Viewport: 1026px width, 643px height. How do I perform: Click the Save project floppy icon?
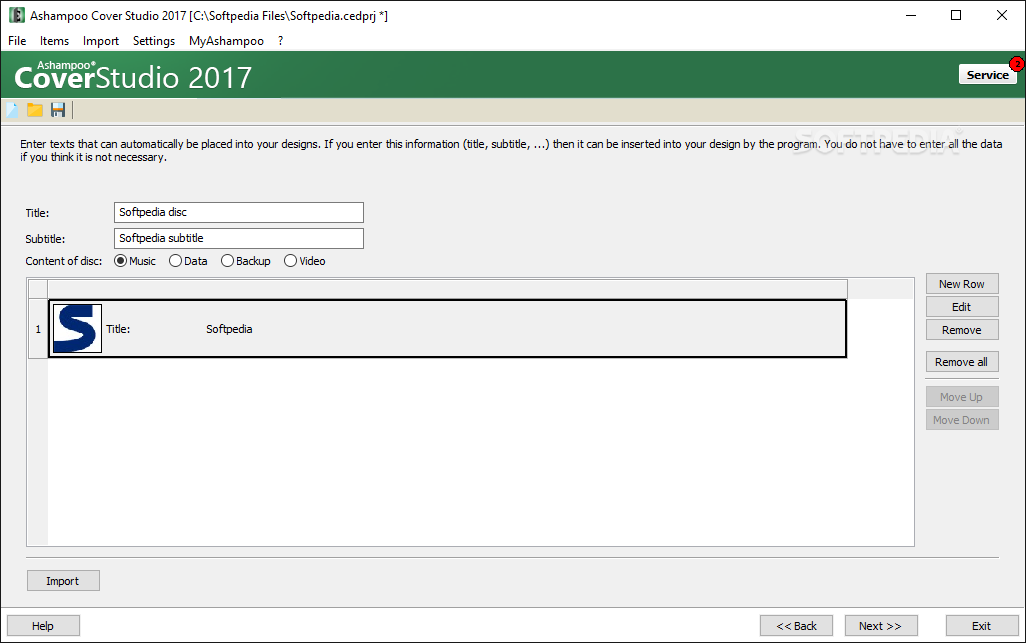click(58, 110)
